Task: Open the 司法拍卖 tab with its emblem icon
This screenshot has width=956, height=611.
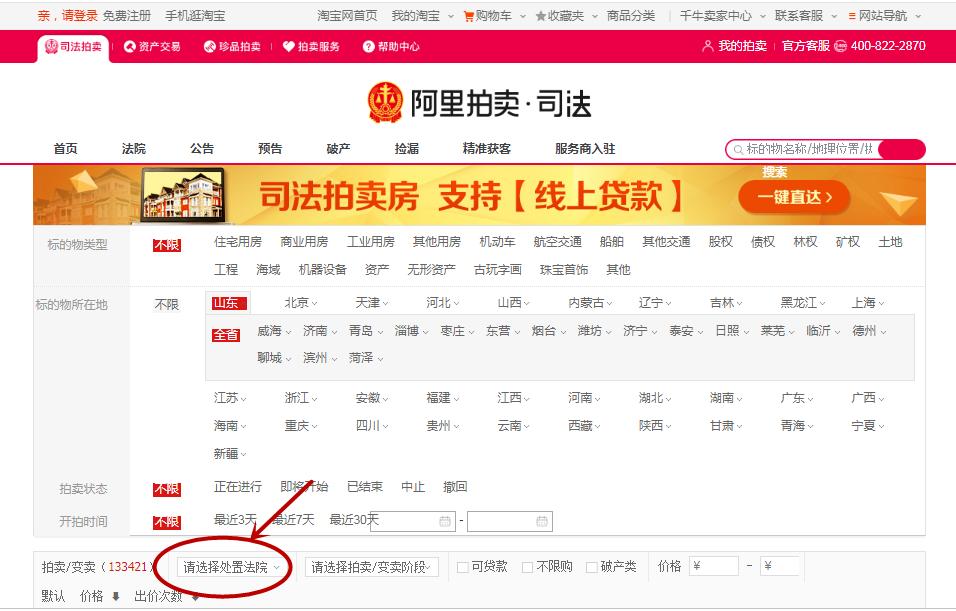Action: coord(73,47)
